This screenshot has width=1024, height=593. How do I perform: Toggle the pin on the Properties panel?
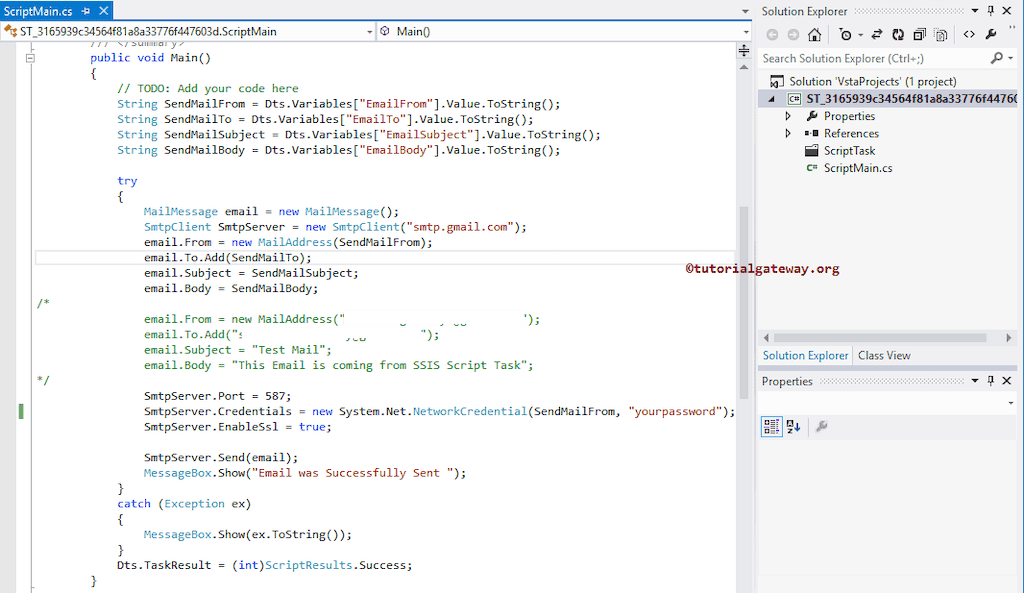pyautogui.click(x=992, y=381)
